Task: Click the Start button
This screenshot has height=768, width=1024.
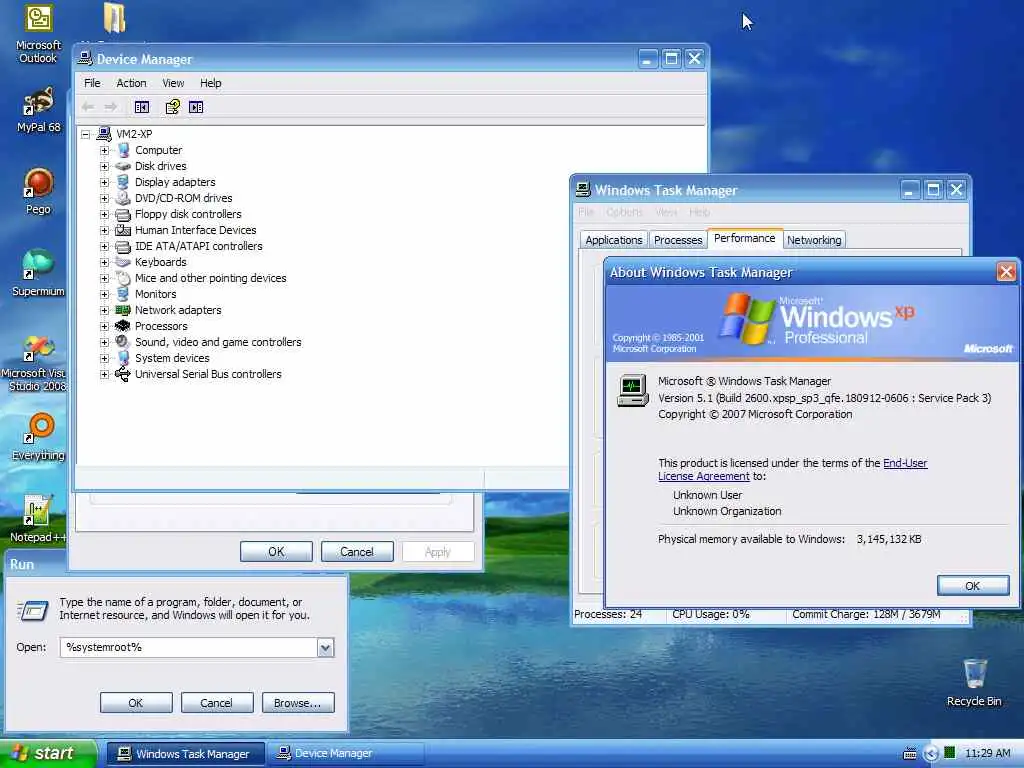Action: point(48,754)
